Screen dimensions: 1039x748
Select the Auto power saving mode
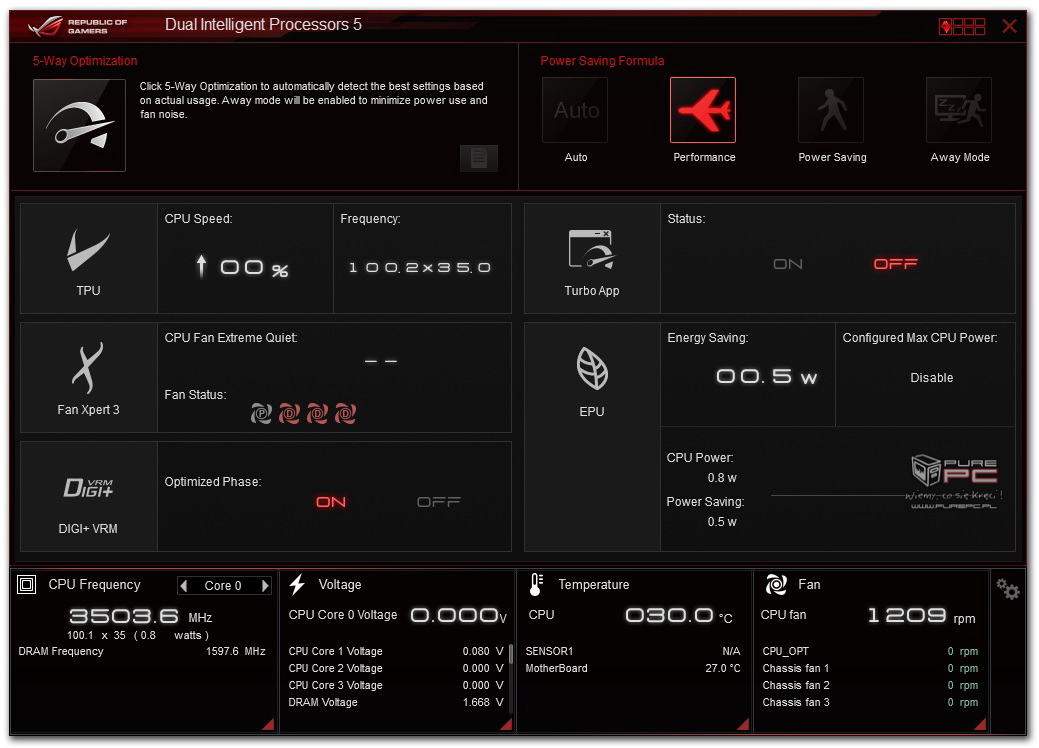tap(575, 110)
